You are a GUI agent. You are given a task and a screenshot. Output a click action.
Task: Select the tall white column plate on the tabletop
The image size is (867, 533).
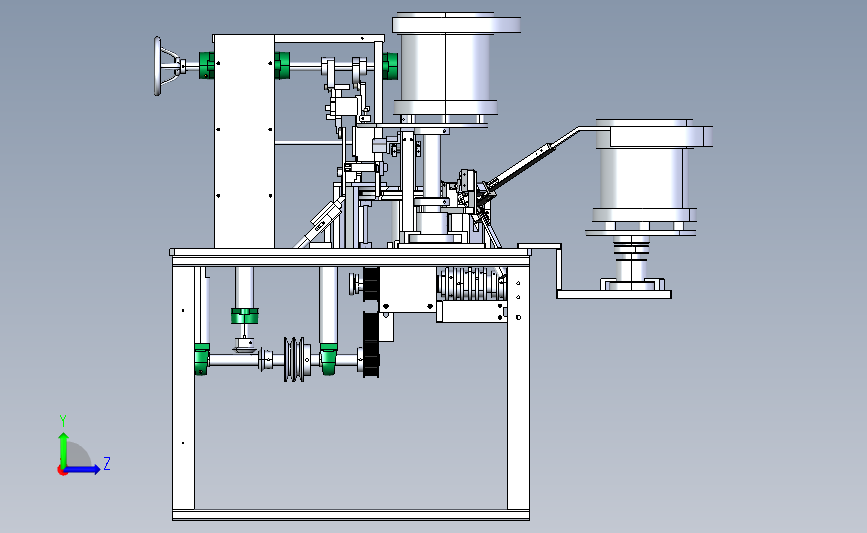tap(244, 142)
